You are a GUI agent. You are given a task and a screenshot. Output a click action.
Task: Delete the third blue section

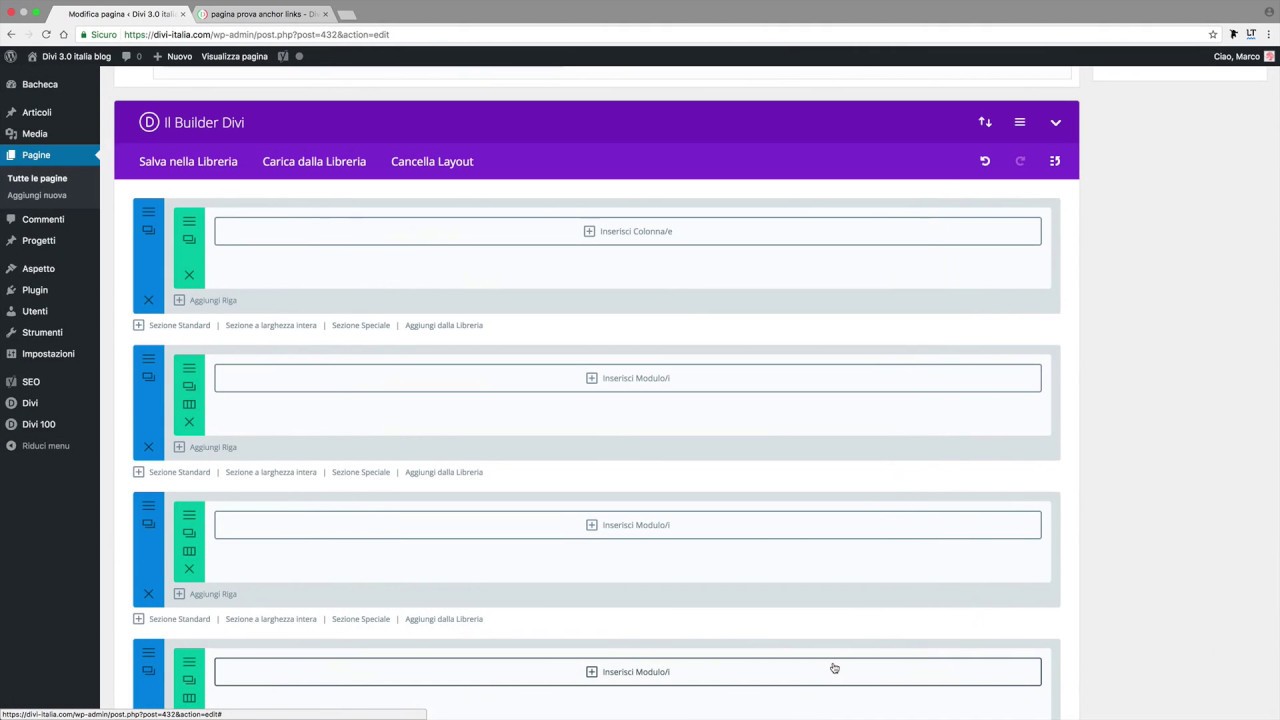pyautogui.click(x=148, y=594)
